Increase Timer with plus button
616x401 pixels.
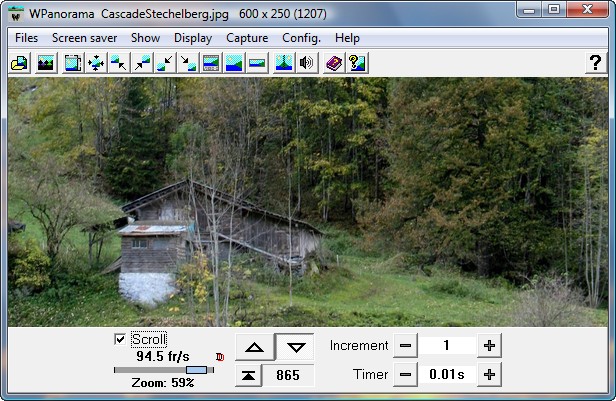[489, 375]
